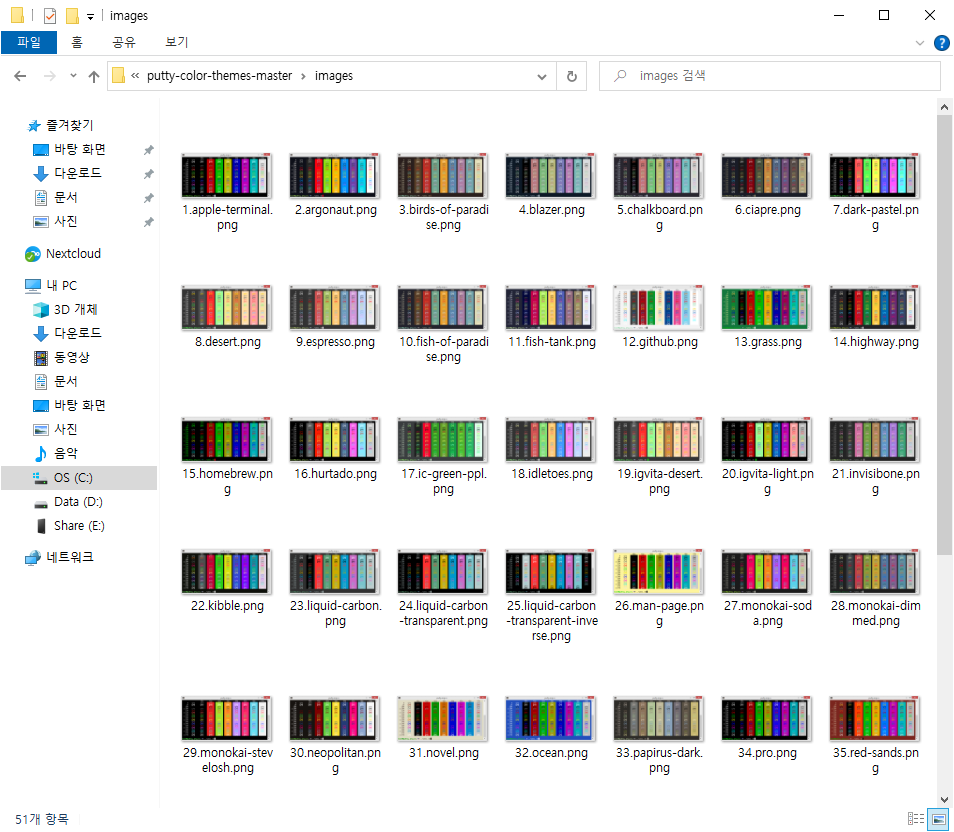The height and width of the screenshot is (832, 954).
Task: Click the new folder icon in title bar
Action: [72, 16]
